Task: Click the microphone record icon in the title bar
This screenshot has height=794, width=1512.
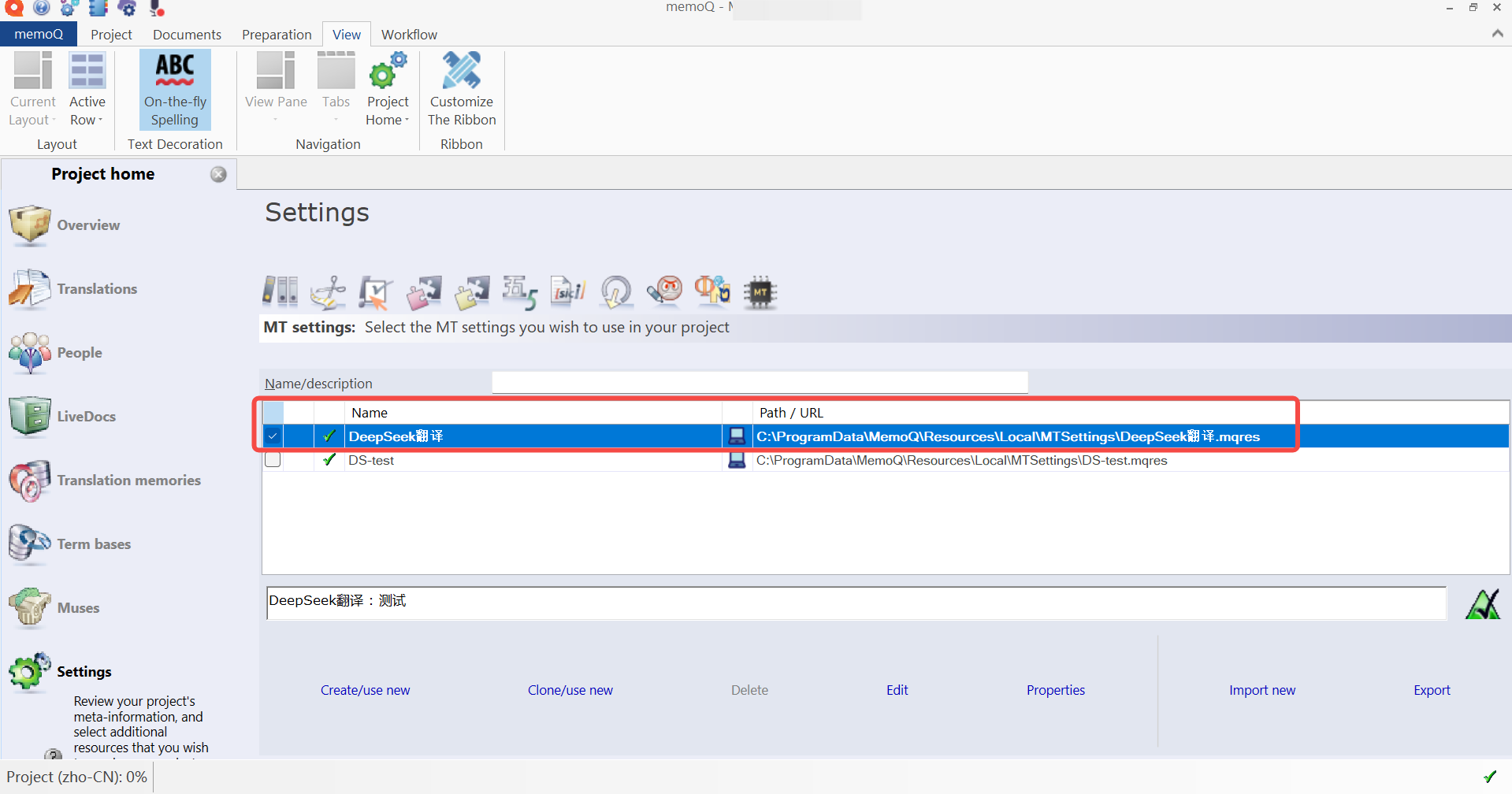Action: click(x=157, y=8)
